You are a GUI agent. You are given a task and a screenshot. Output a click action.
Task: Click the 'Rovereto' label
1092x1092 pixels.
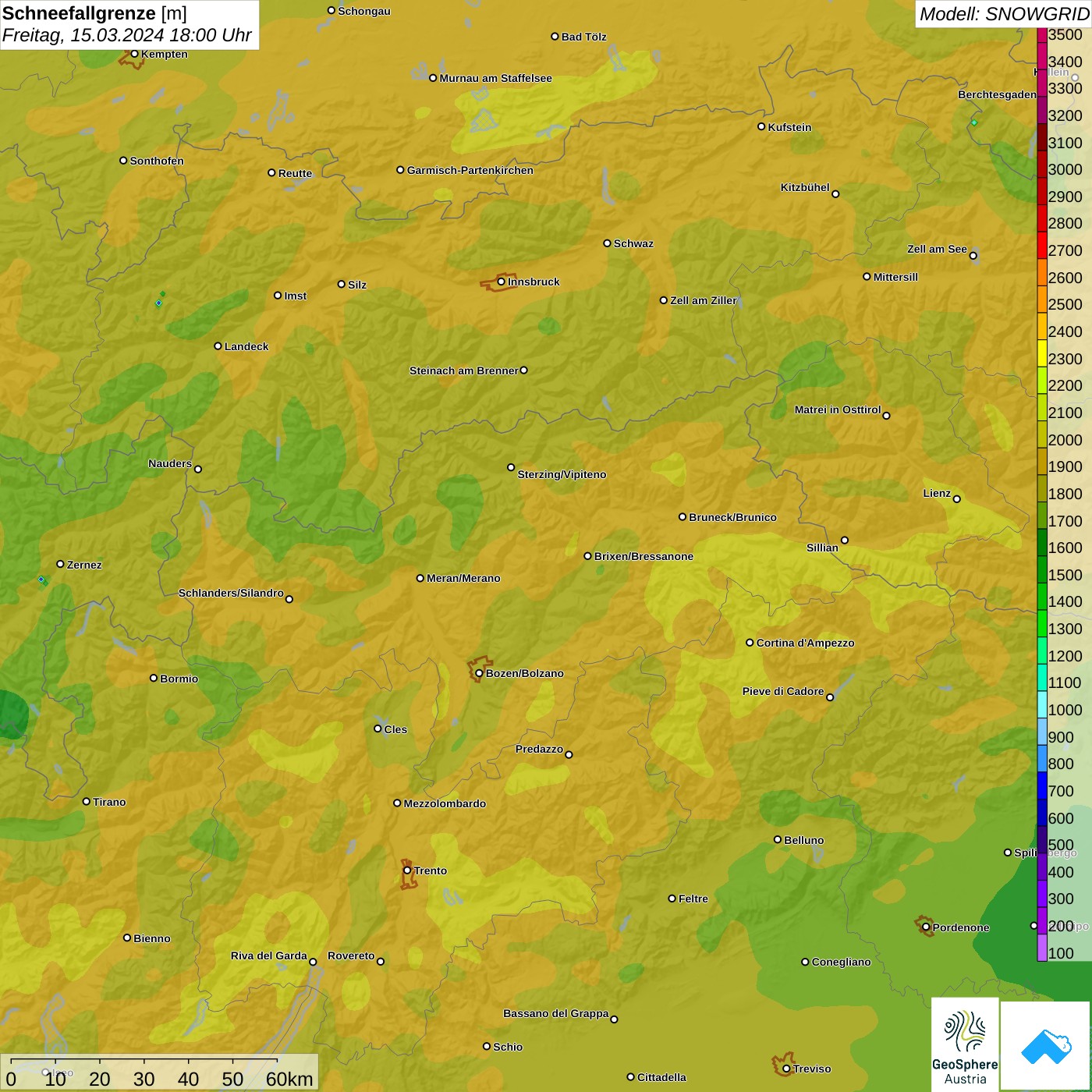pyautogui.click(x=351, y=955)
